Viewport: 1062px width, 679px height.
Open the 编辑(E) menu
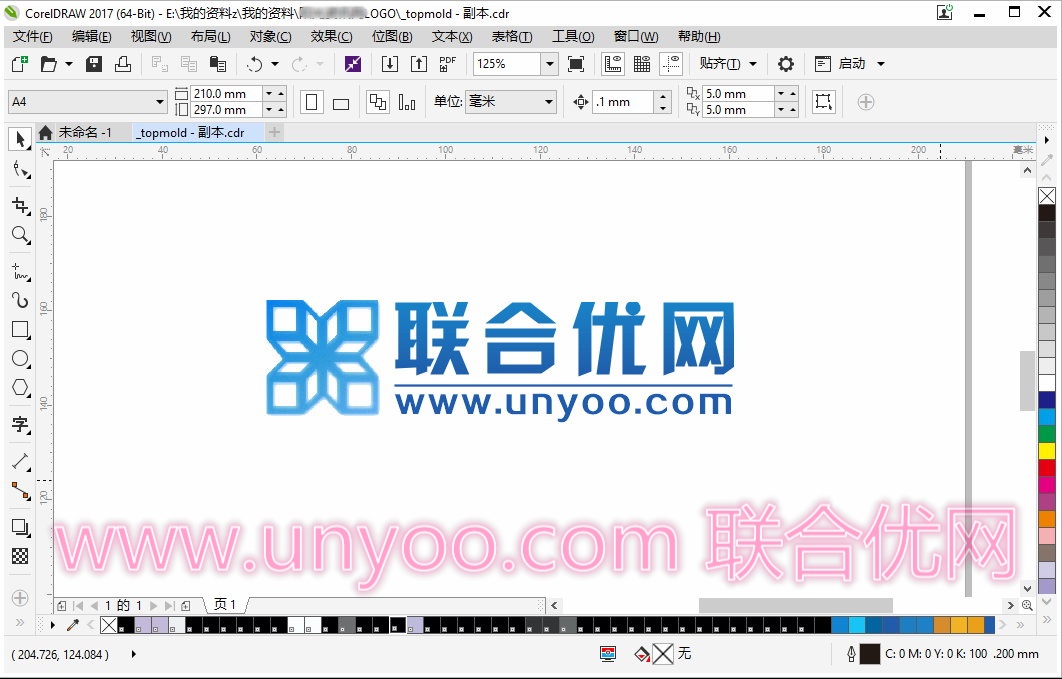tap(91, 37)
